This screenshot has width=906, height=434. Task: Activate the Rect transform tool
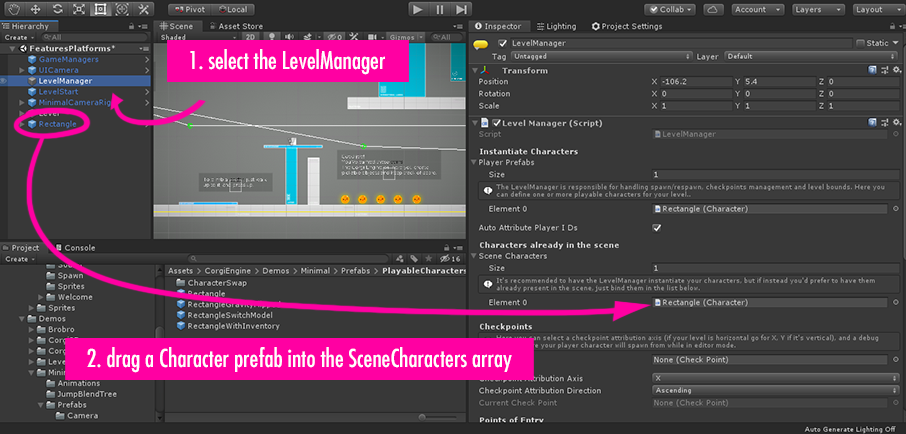pos(101,9)
